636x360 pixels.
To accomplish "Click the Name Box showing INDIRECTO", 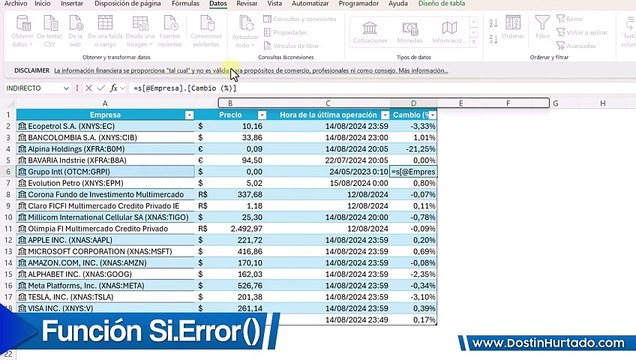I will [33, 88].
